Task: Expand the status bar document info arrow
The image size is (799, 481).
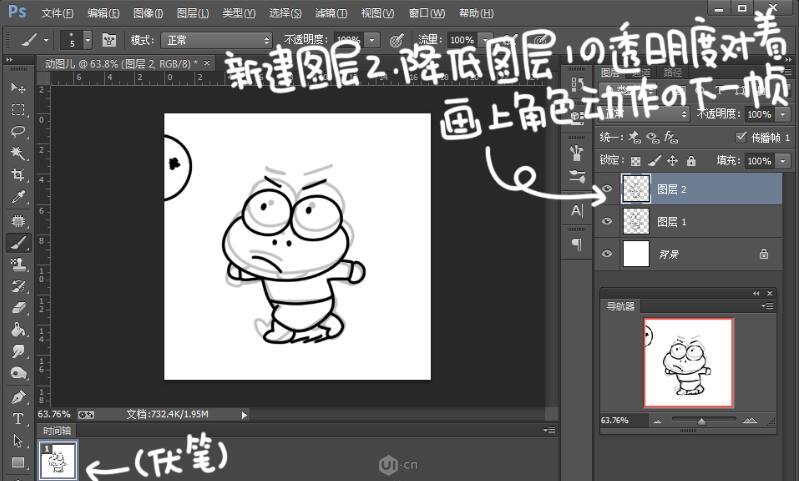Action: (244, 415)
